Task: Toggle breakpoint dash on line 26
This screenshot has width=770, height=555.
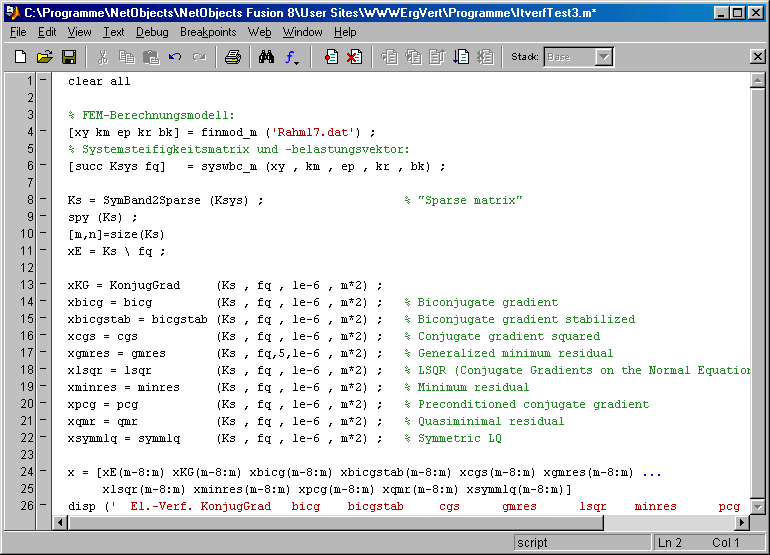Action: point(43,504)
